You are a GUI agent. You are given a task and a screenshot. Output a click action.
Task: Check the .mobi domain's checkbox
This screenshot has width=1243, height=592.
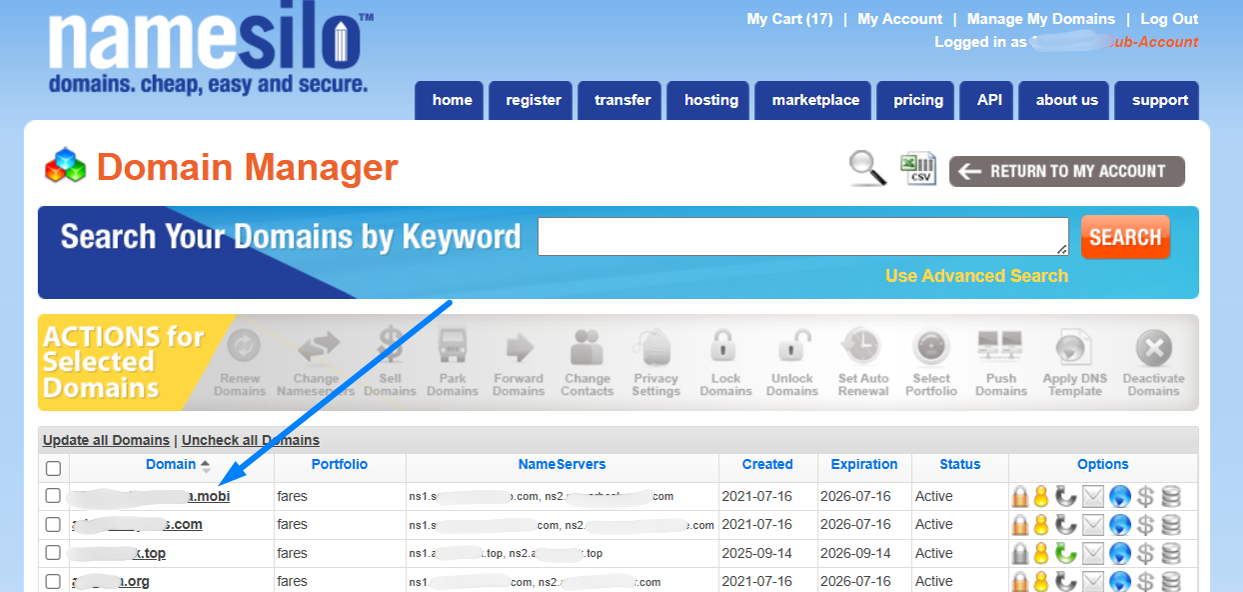pos(53,495)
